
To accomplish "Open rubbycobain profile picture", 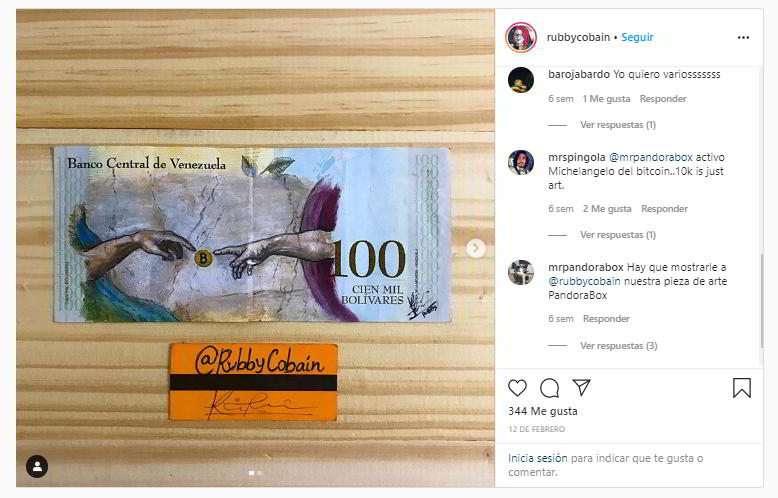I will (521, 37).
